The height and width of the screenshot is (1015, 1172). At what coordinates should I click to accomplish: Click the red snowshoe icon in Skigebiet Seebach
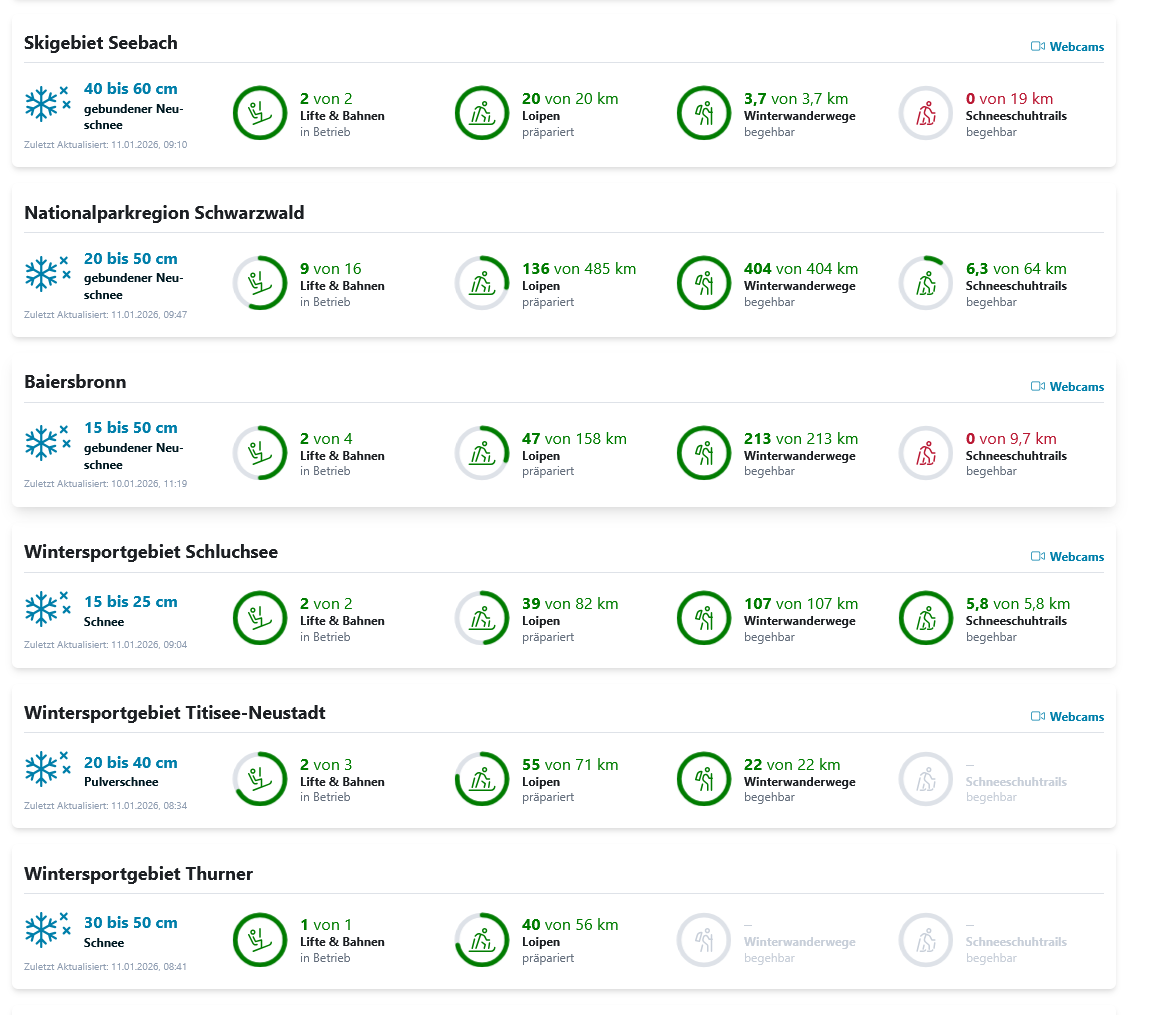point(926,113)
